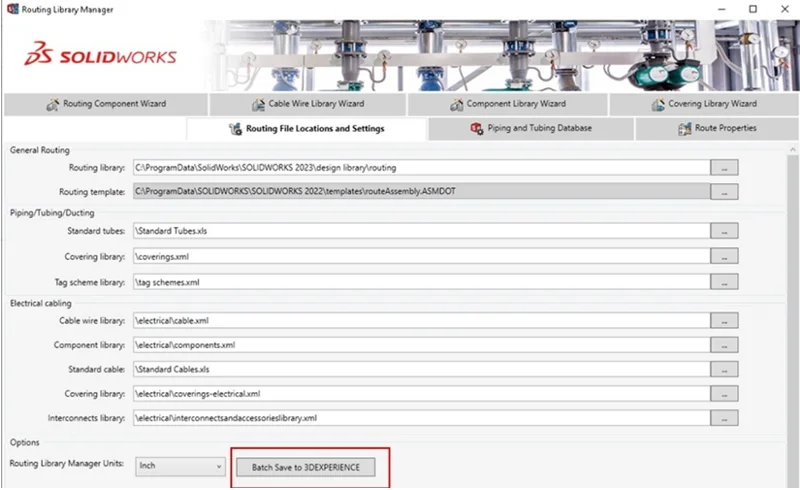
Task: Click the Tag scheme library field
Action: pyautogui.click(x=421, y=282)
